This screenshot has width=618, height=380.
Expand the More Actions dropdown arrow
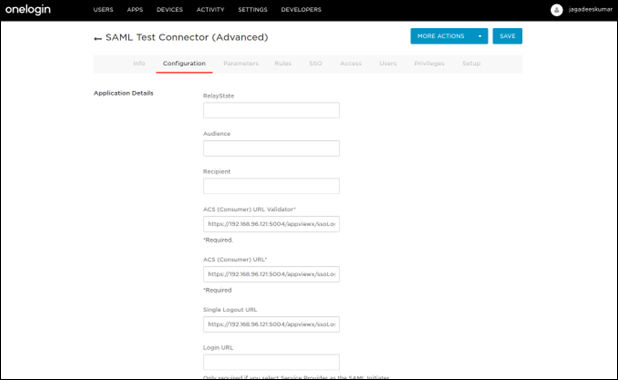[x=480, y=36]
